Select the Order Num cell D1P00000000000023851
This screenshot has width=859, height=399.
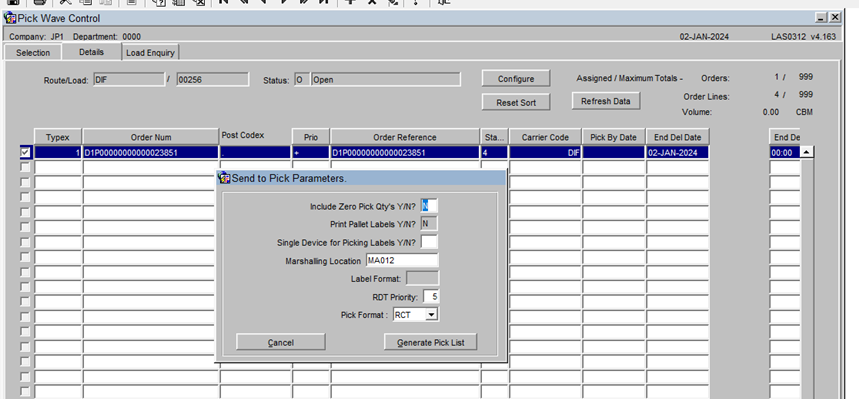151,153
